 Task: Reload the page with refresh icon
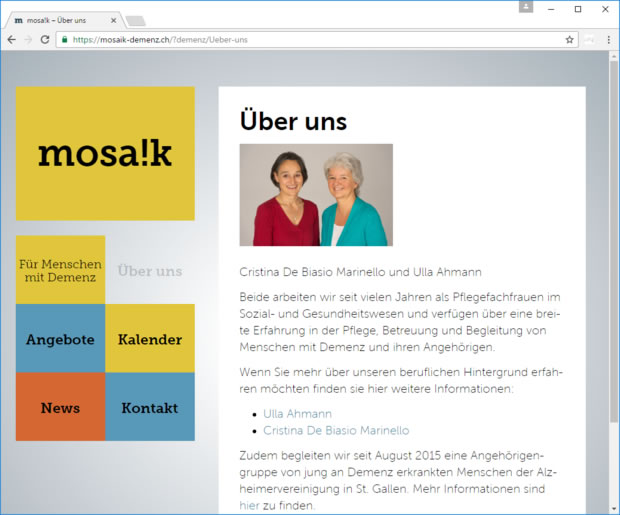click(x=46, y=40)
